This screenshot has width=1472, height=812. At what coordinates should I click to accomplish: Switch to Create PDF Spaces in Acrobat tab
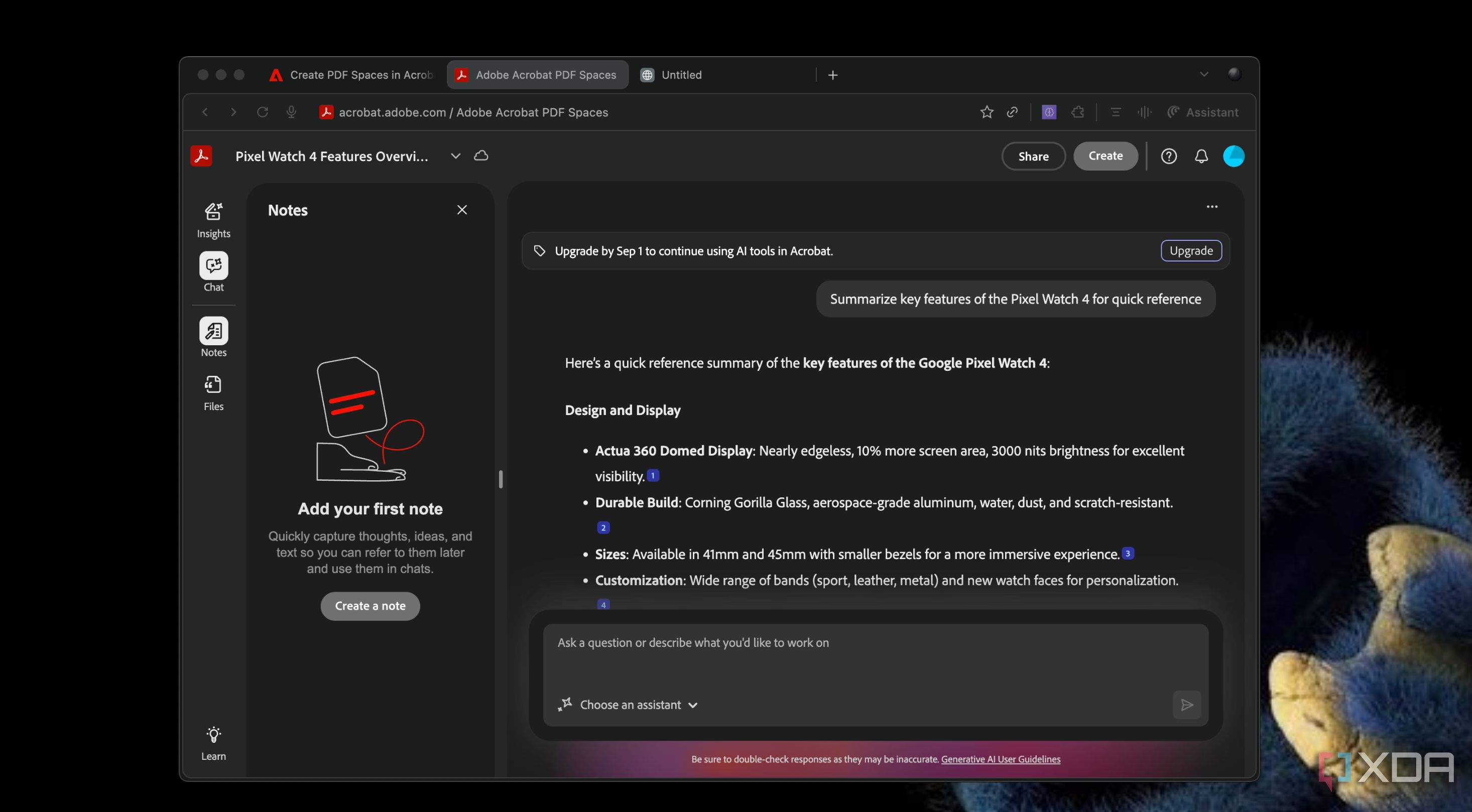(352, 75)
